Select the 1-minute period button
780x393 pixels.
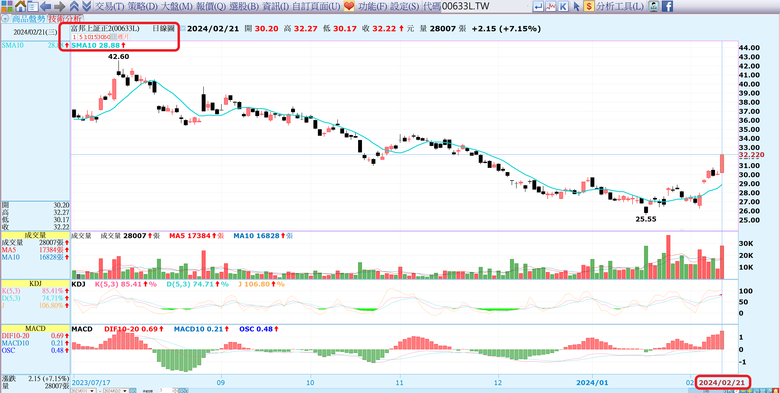[74, 37]
